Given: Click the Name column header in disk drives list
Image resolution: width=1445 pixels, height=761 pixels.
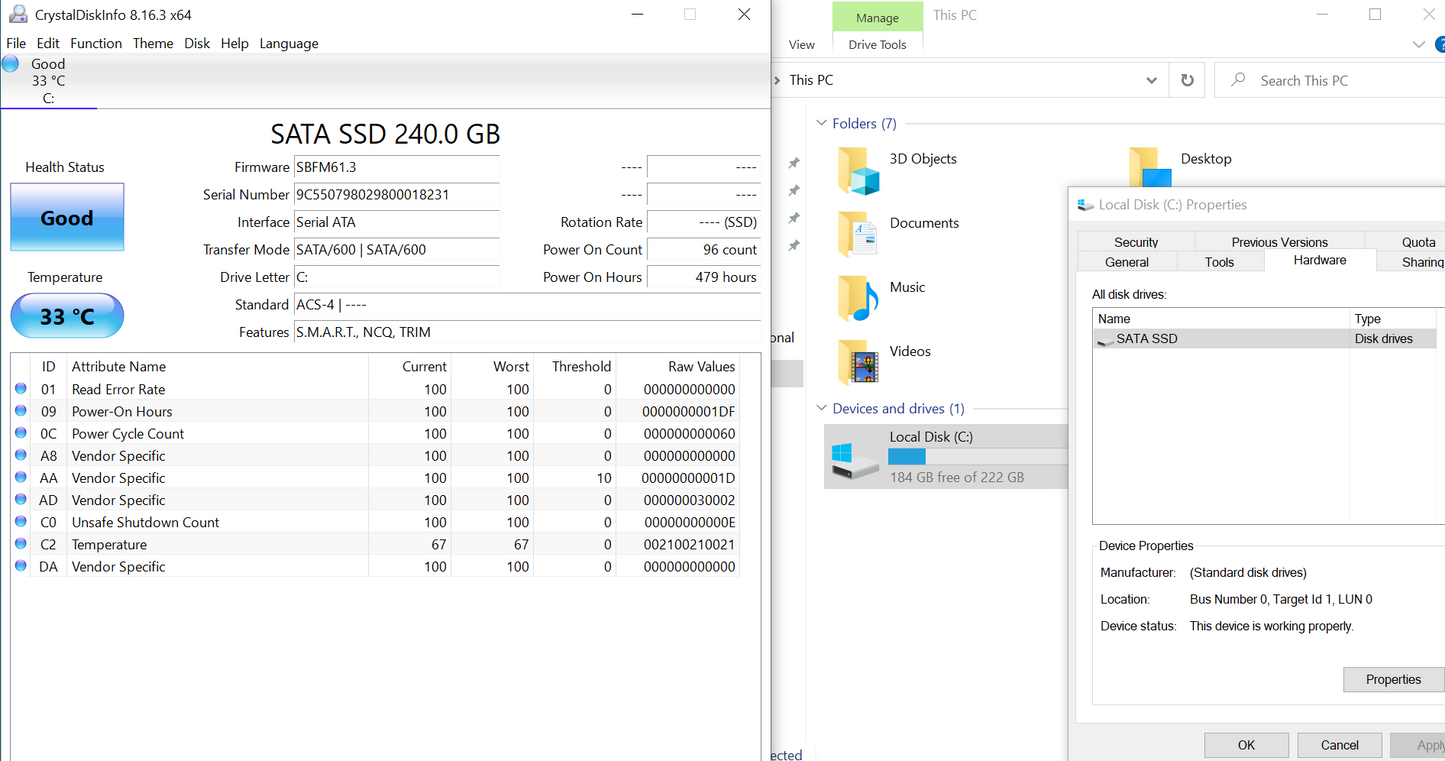Looking at the screenshot, I should pyautogui.click(x=1221, y=319).
